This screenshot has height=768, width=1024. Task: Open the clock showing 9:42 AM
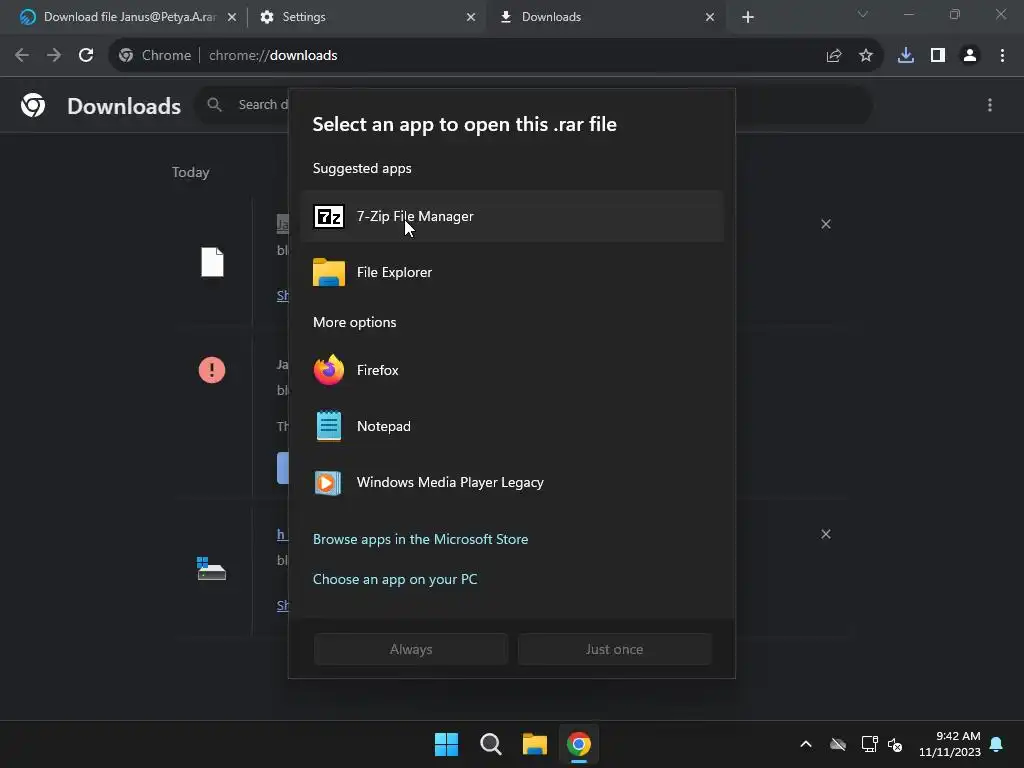950,744
